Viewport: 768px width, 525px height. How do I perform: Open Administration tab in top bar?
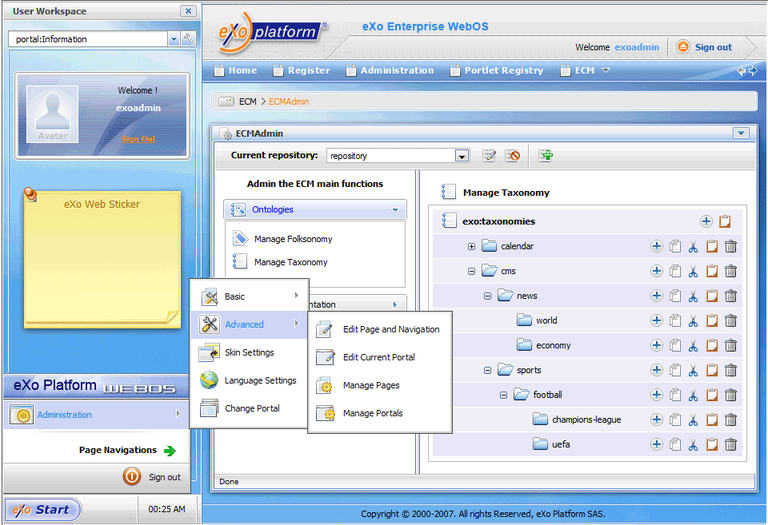point(390,71)
